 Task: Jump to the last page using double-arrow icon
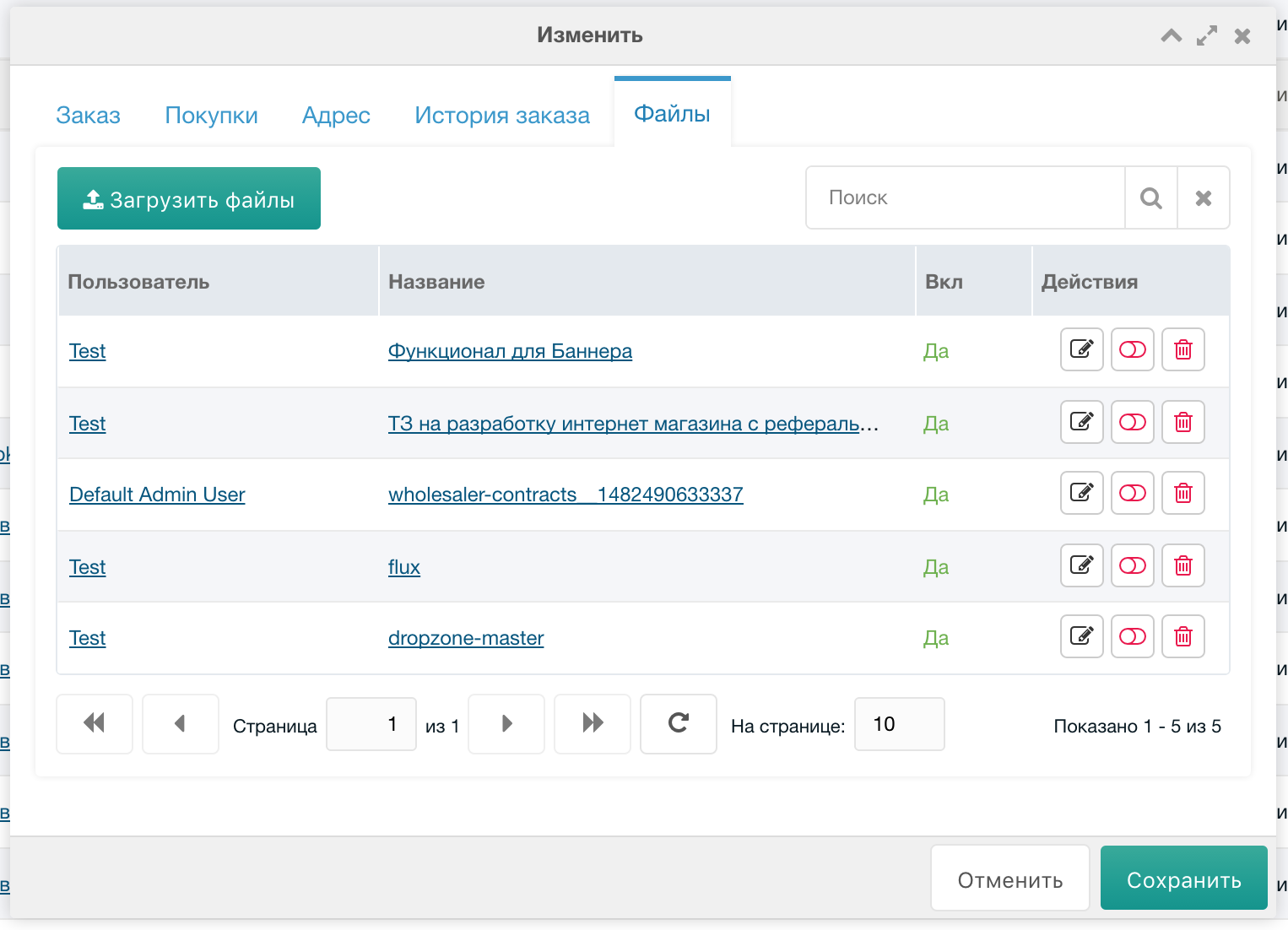tap(592, 724)
